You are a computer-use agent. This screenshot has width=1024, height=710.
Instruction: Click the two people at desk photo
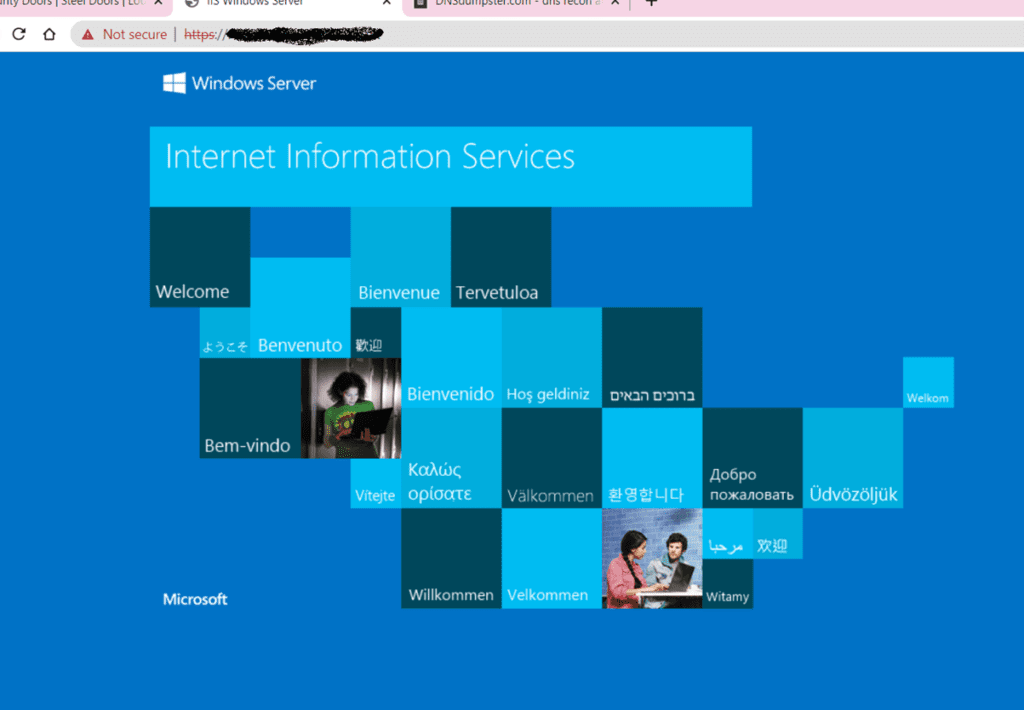pyautogui.click(x=652, y=558)
